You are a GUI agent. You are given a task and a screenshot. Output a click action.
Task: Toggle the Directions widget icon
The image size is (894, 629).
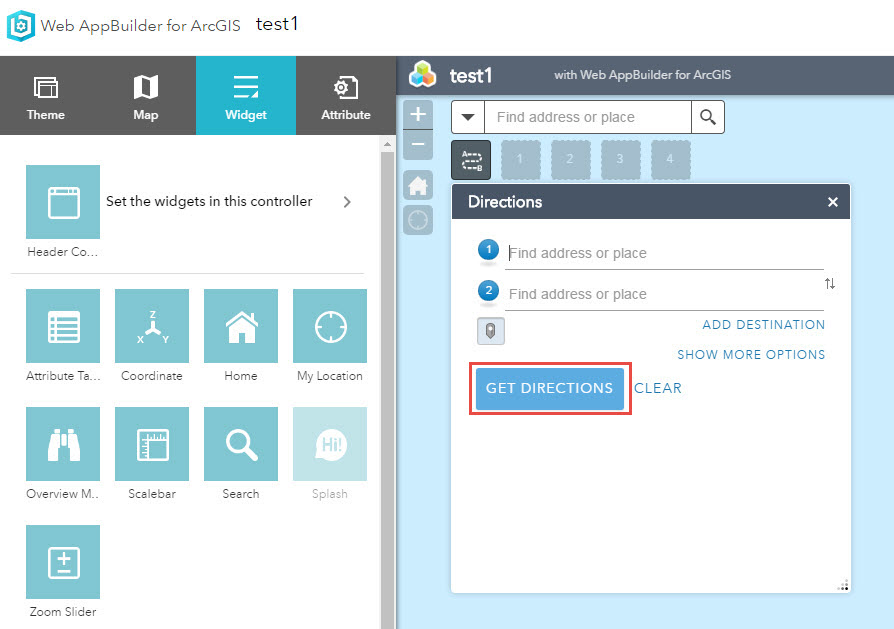click(x=472, y=160)
